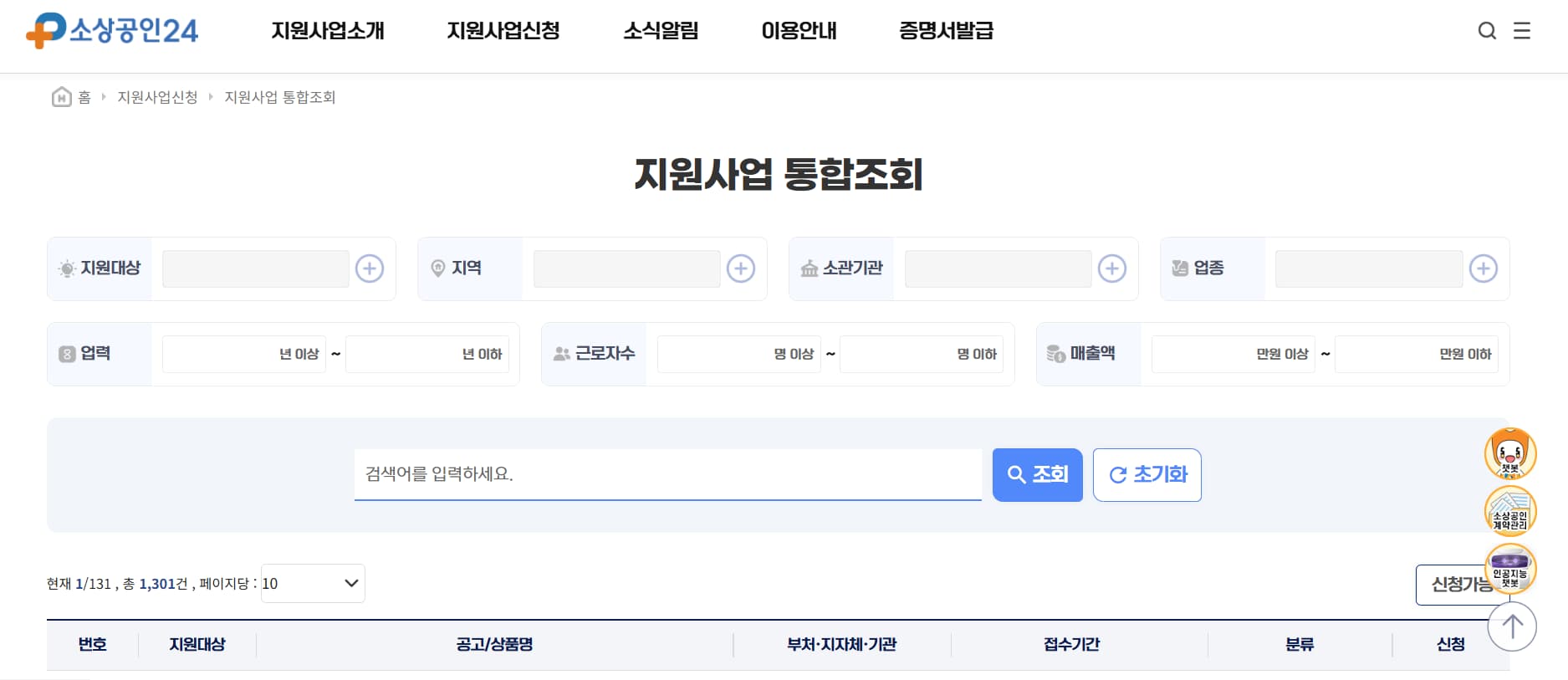Image resolution: width=1568 pixels, height=680 pixels.
Task: Open the header search magnifier icon
Action: coord(1487,31)
